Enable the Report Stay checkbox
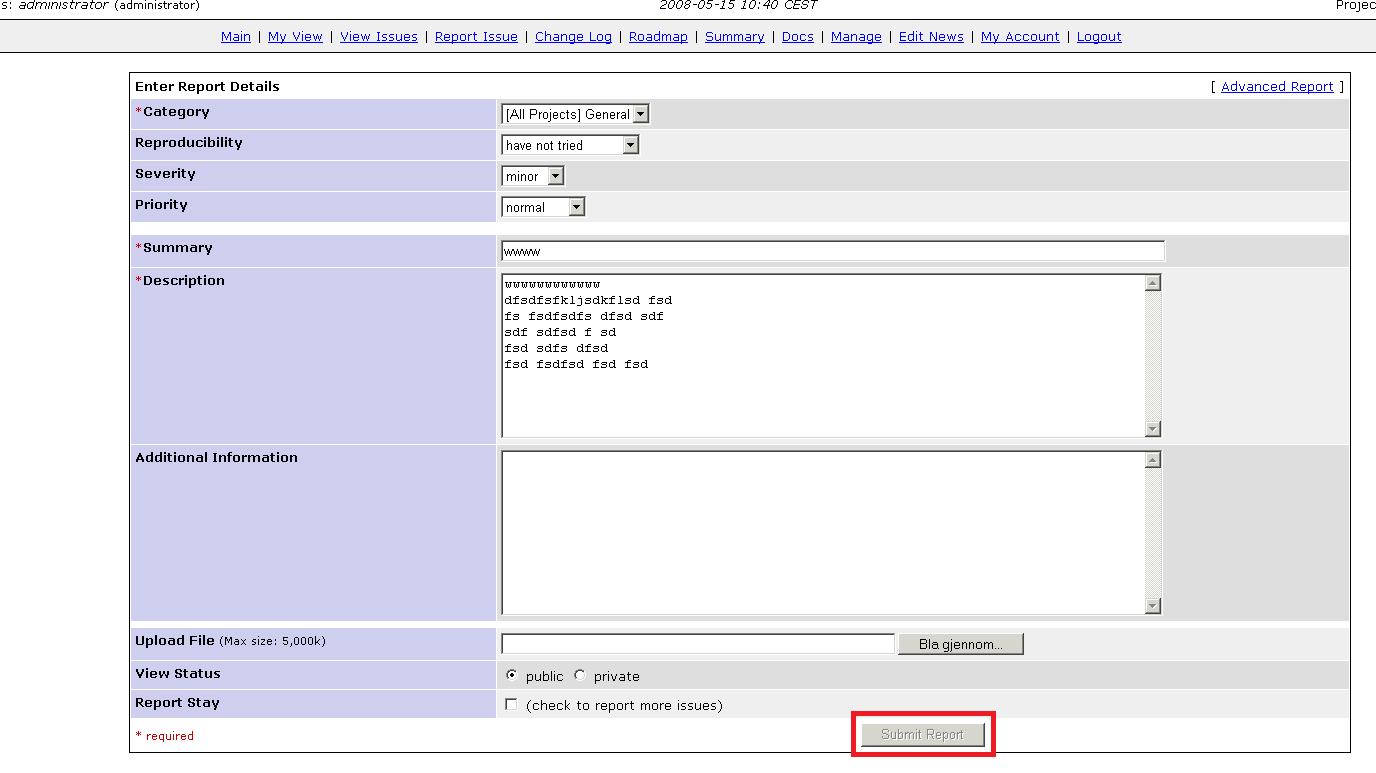Screen dimensions: 1376x773 (x=511, y=705)
